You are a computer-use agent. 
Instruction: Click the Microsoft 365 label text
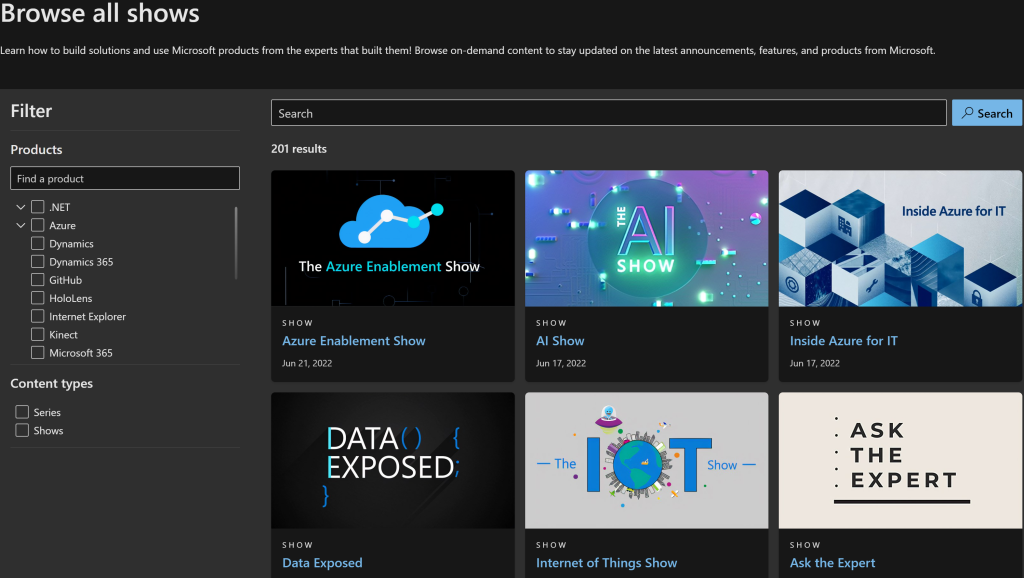tap(81, 353)
